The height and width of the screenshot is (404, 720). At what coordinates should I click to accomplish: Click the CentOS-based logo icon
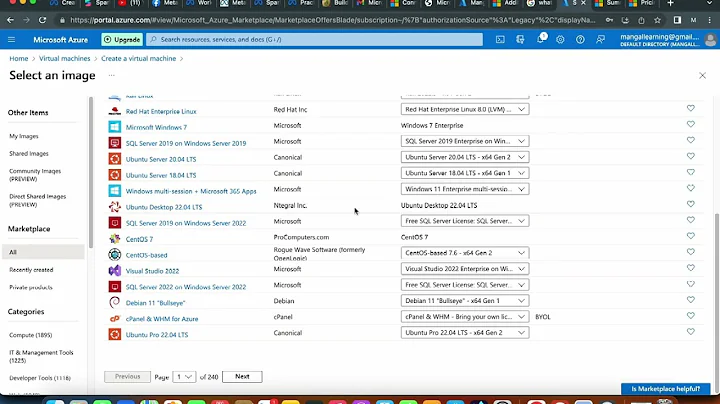tap(114, 254)
